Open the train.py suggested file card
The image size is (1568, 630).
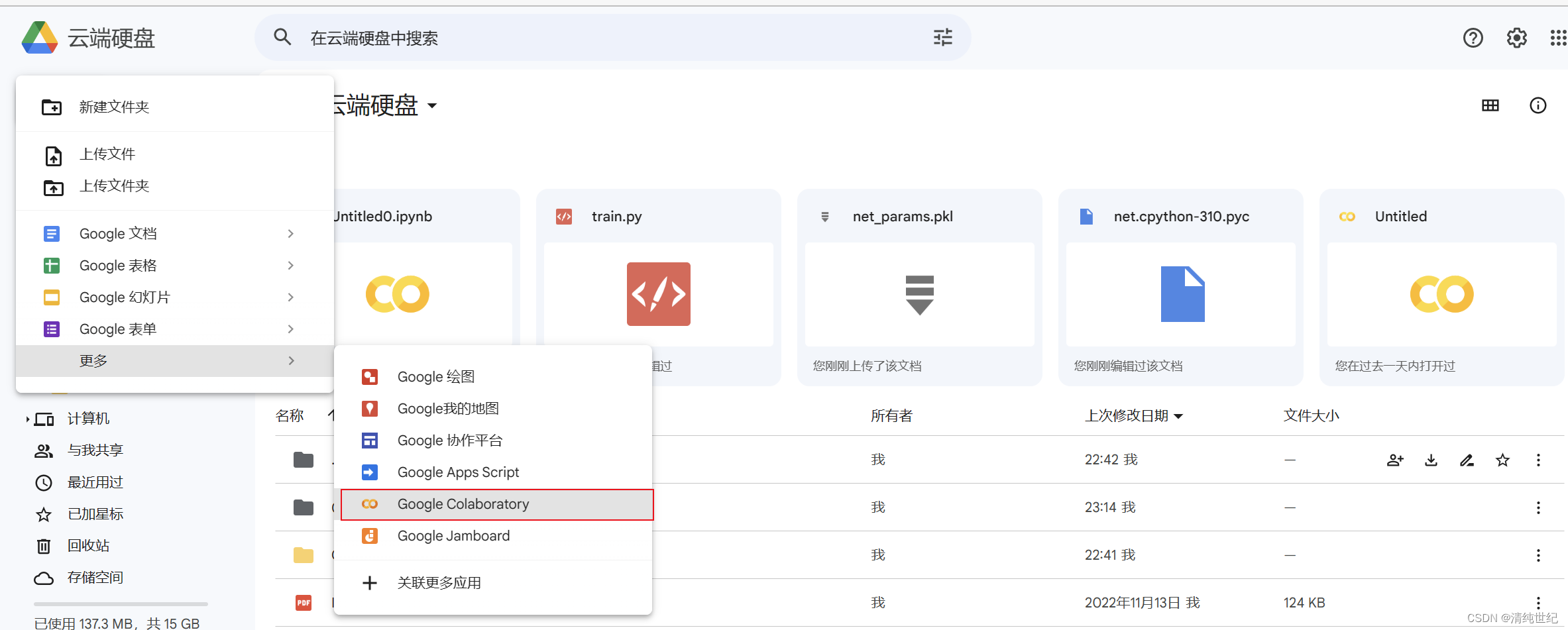(x=658, y=288)
